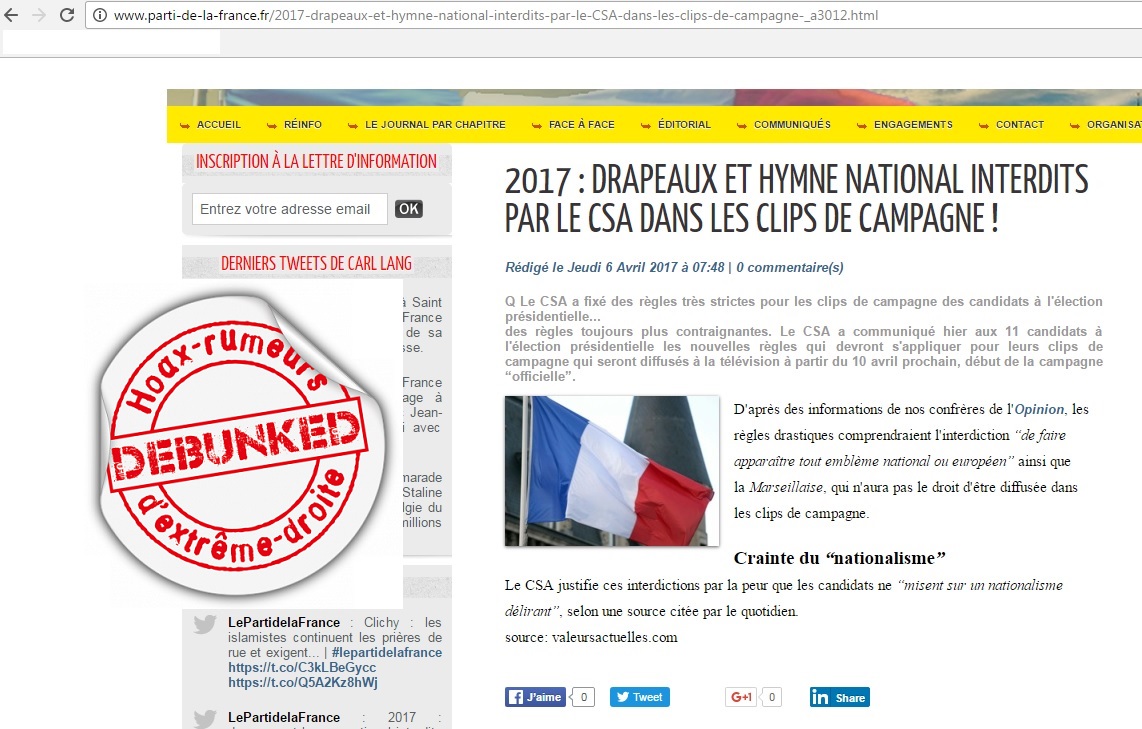Open site info icon in address bar
1142x729 pixels.
coord(100,15)
